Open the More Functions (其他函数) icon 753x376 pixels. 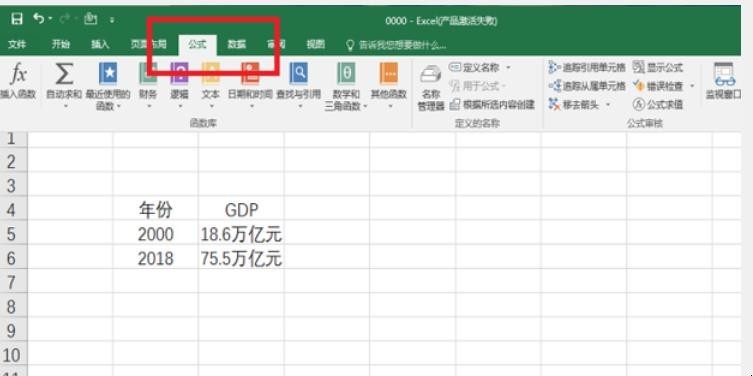tap(389, 74)
